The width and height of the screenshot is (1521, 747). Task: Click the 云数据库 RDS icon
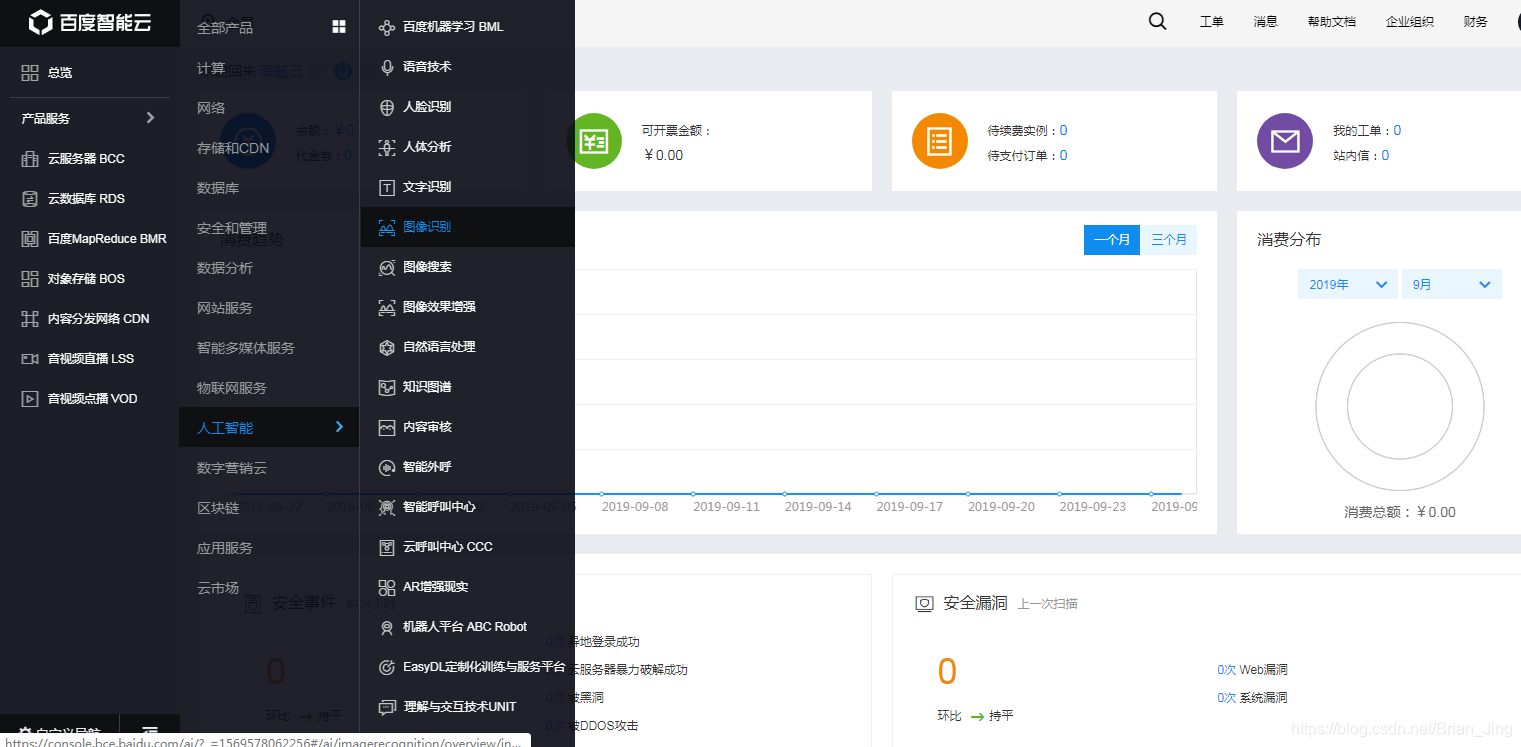tap(30, 199)
